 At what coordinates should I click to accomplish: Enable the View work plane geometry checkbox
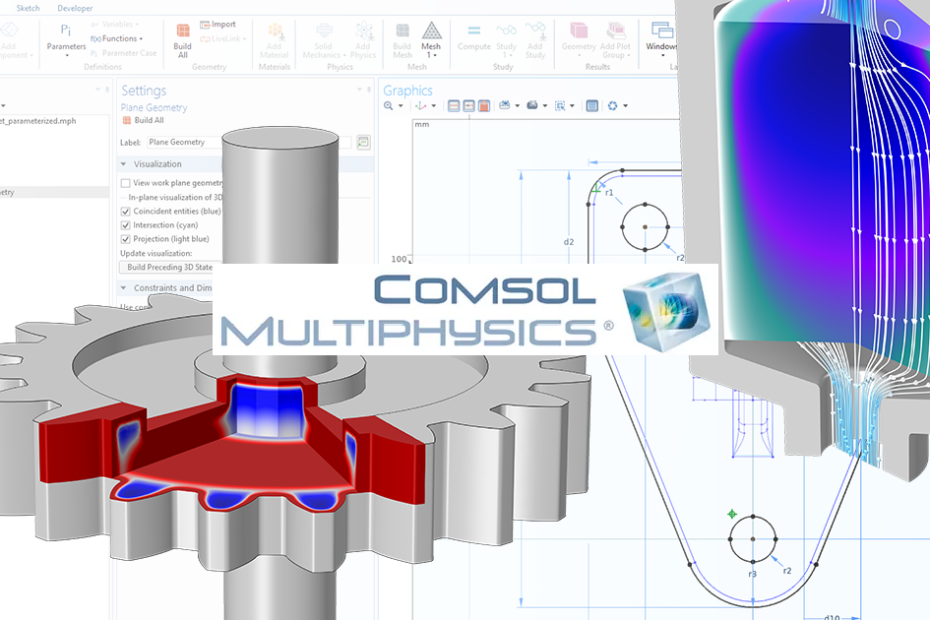point(126,183)
